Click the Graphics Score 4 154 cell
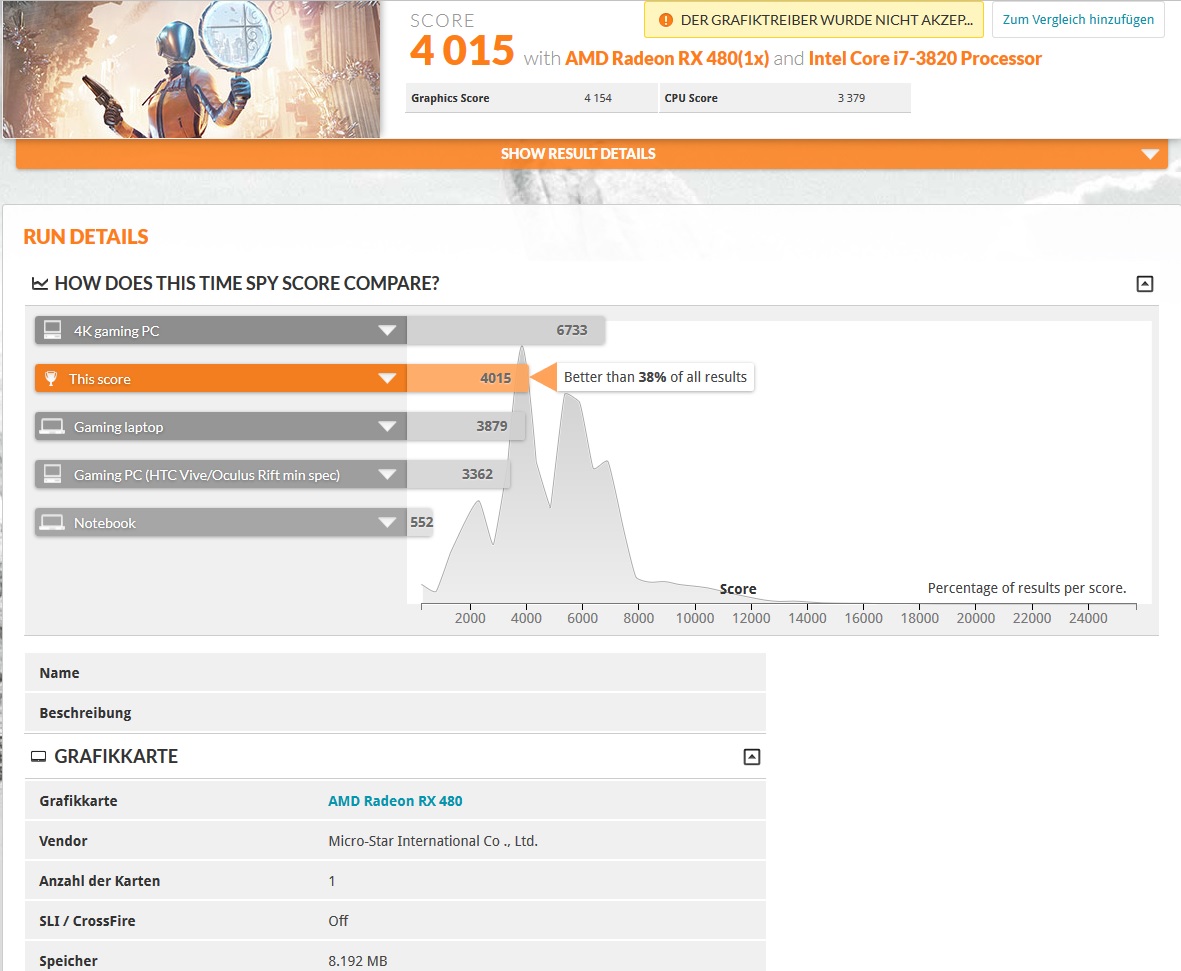 pos(532,98)
